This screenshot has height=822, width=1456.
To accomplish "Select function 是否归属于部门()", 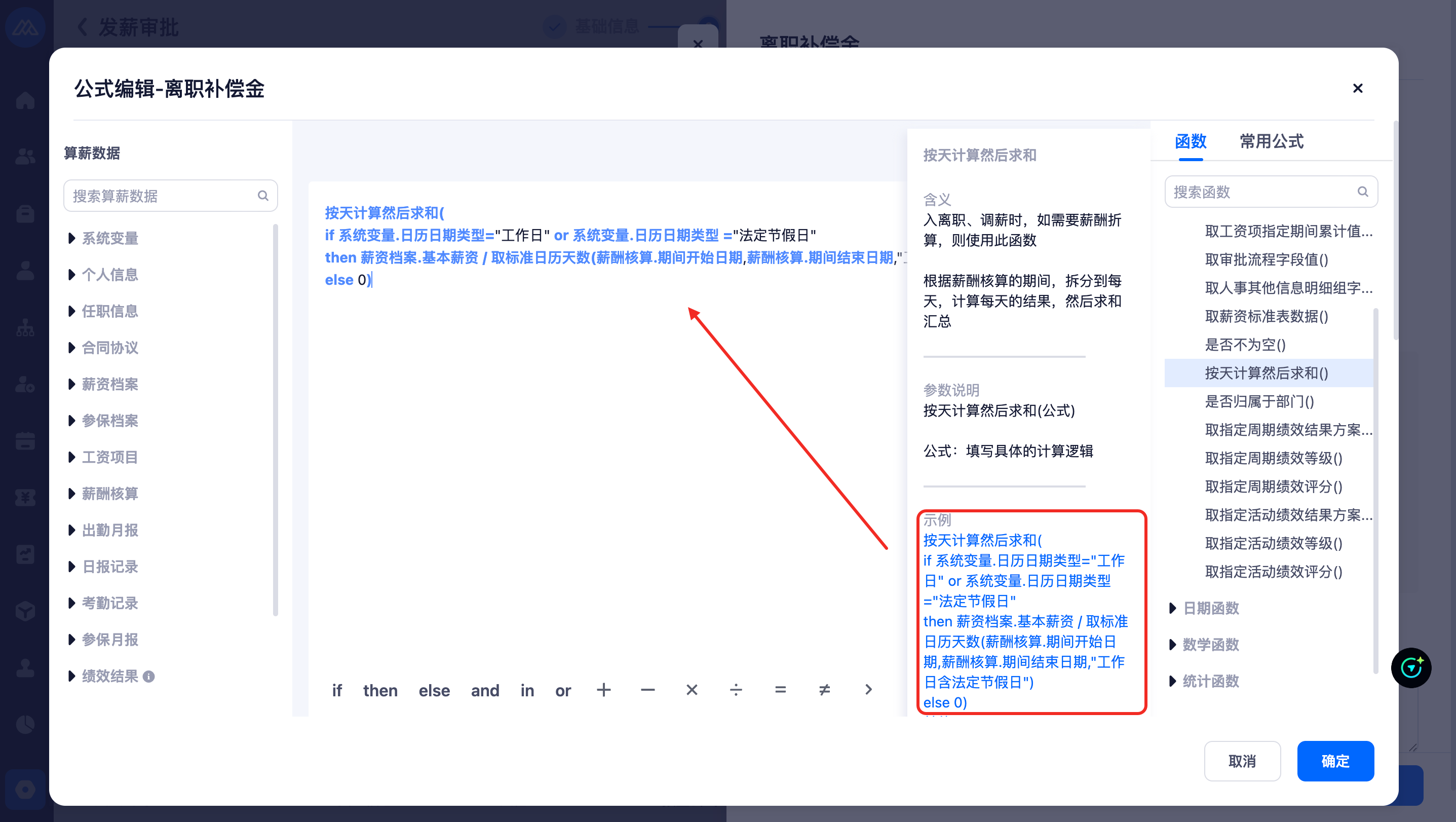I will [1259, 401].
